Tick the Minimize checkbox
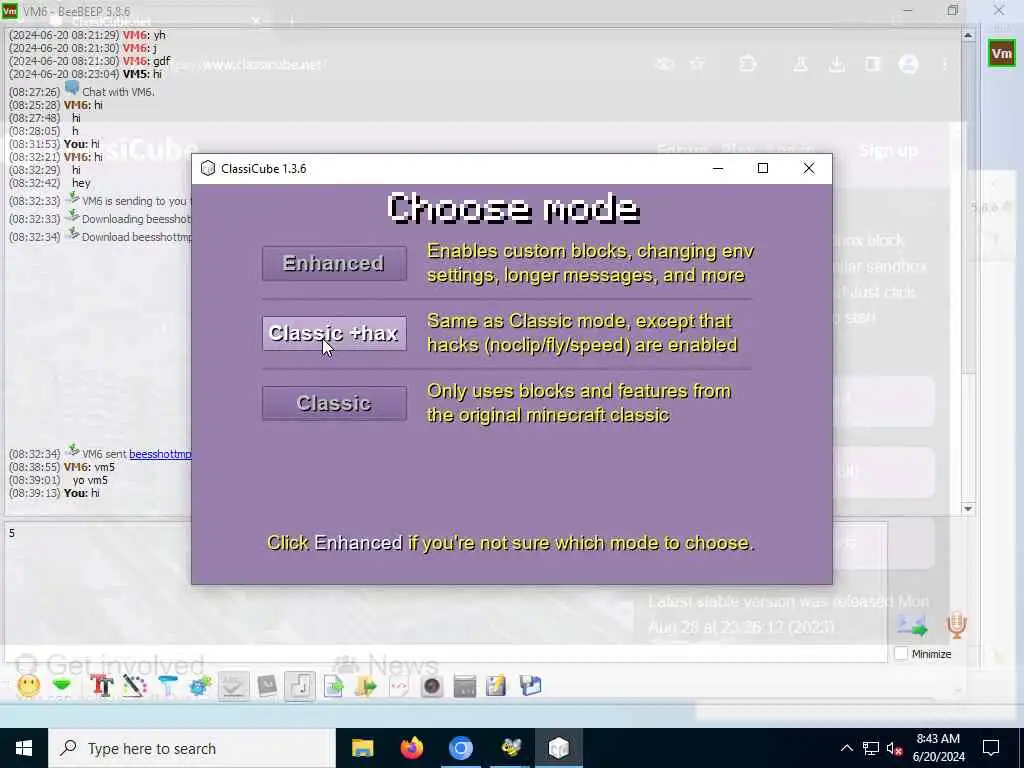This screenshot has width=1024, height=768. 901,654
